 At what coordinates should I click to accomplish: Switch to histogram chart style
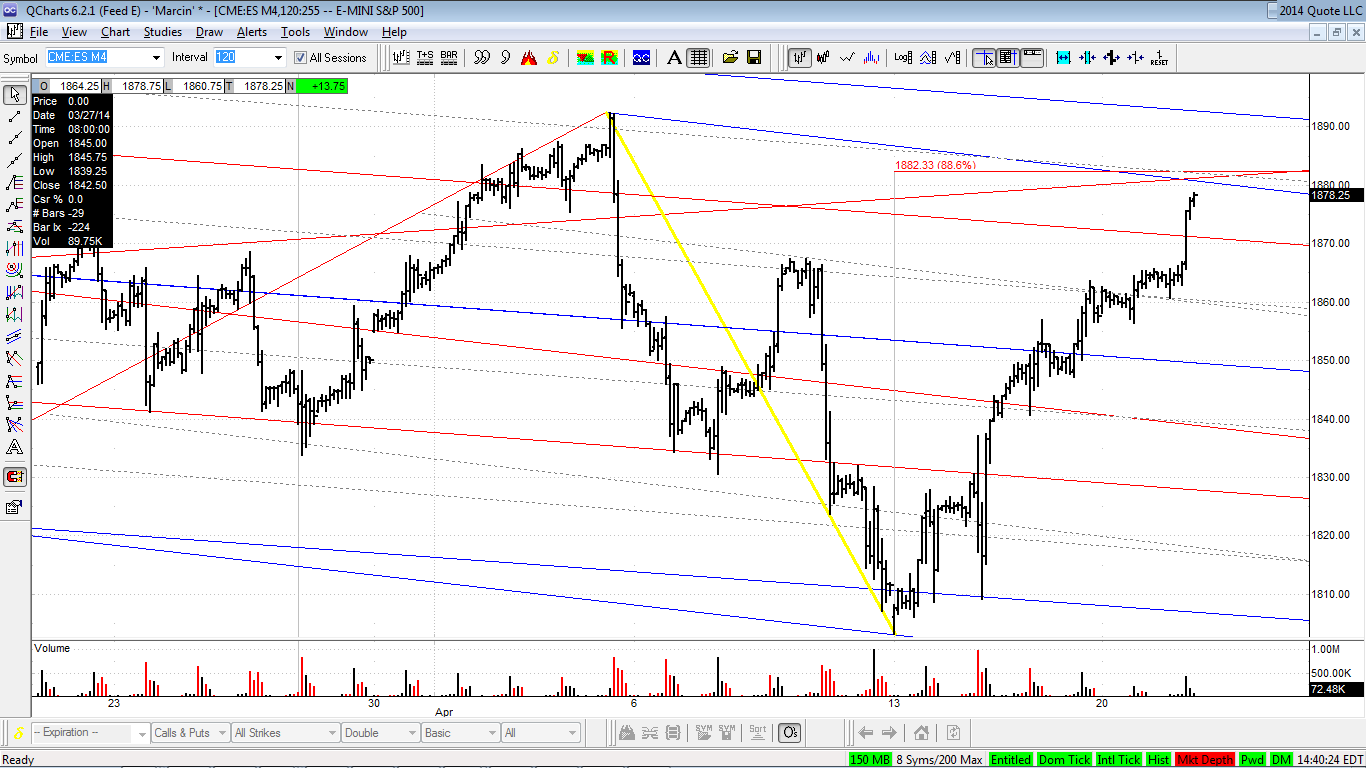(871, 58)
